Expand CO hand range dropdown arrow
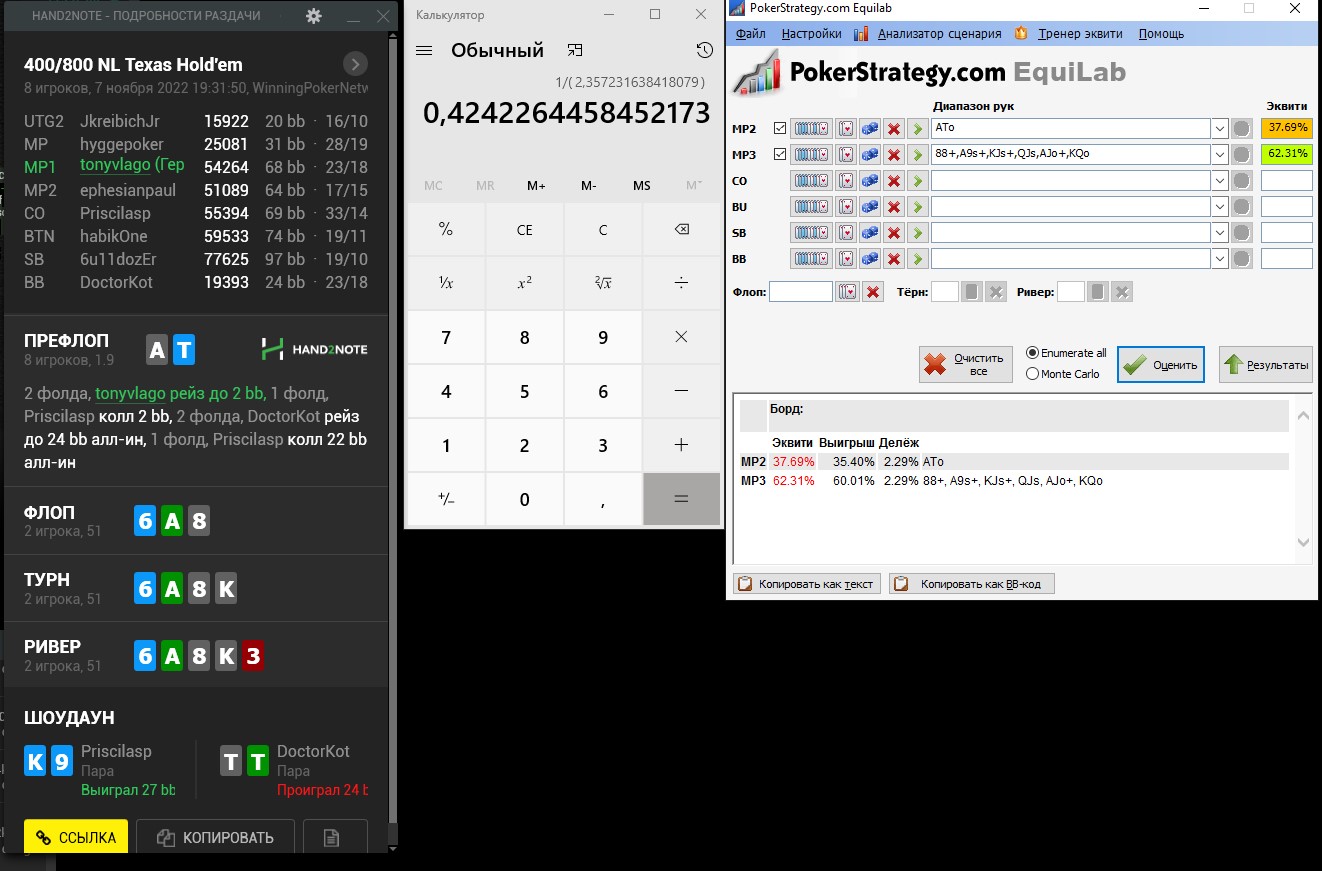 pos(1219,180)
